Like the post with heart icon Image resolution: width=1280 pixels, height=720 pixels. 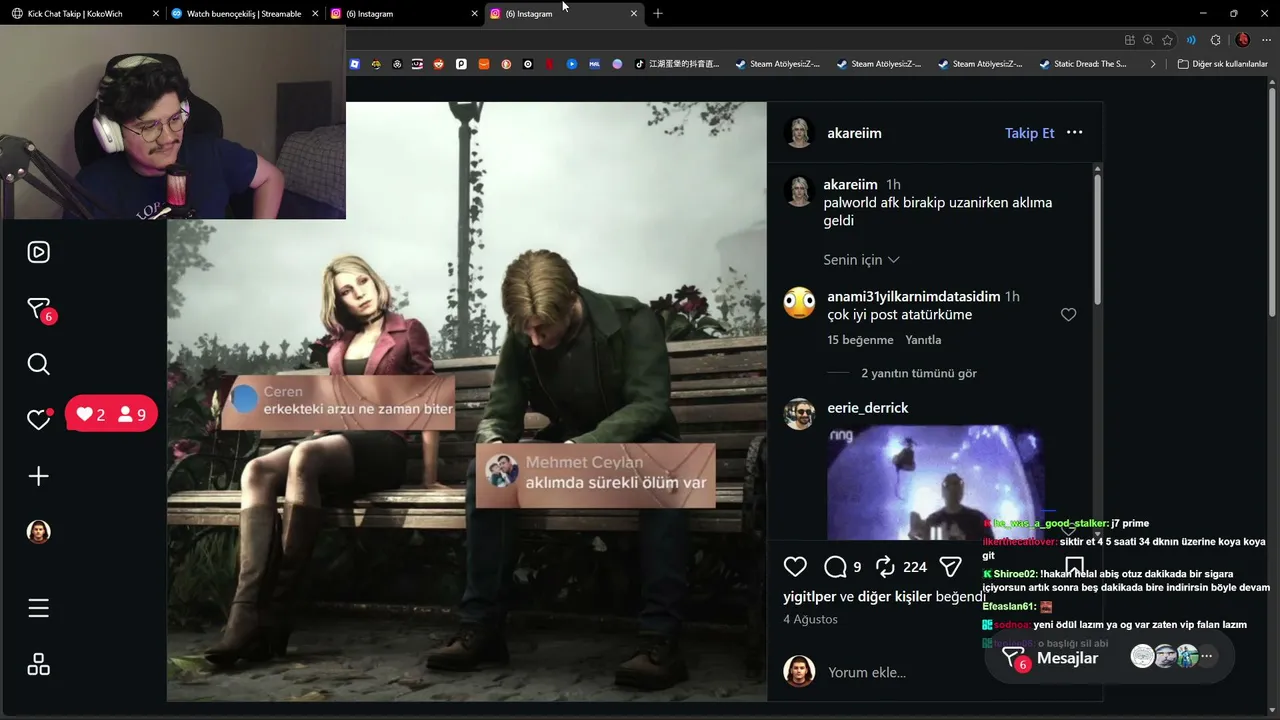(795, 567)
